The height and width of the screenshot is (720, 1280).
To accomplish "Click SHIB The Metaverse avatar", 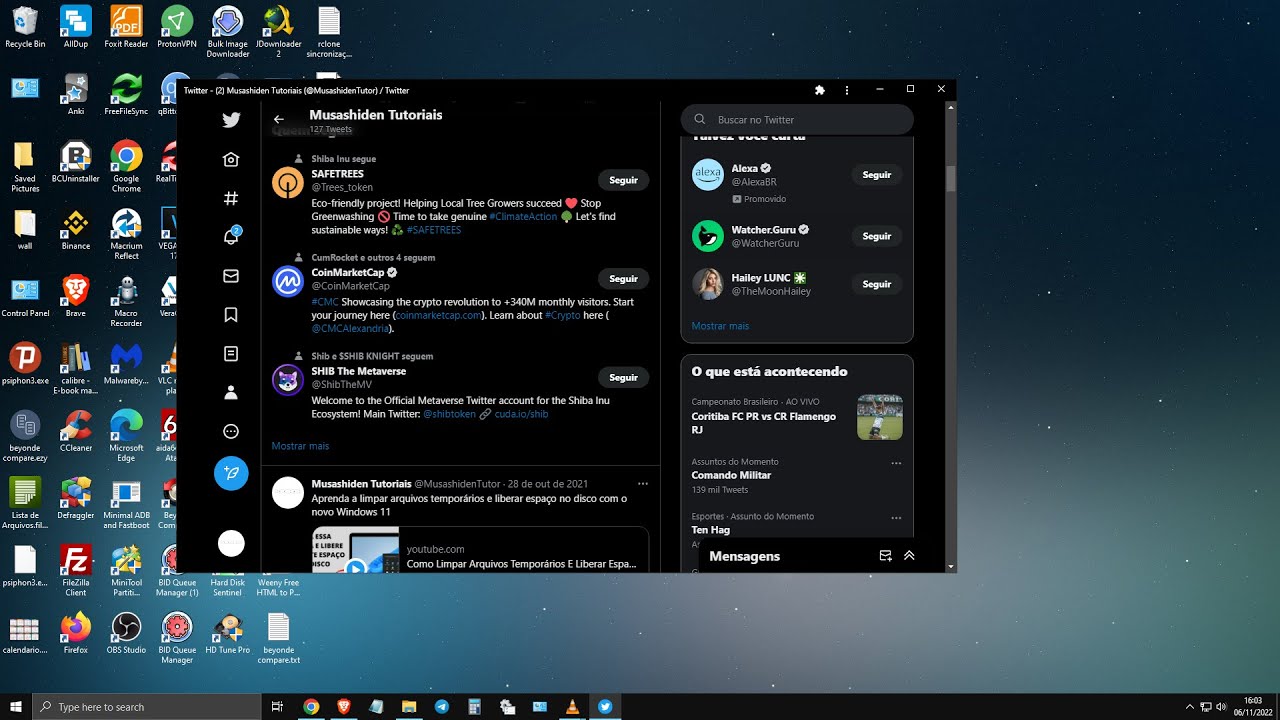I will pos(288,380).
